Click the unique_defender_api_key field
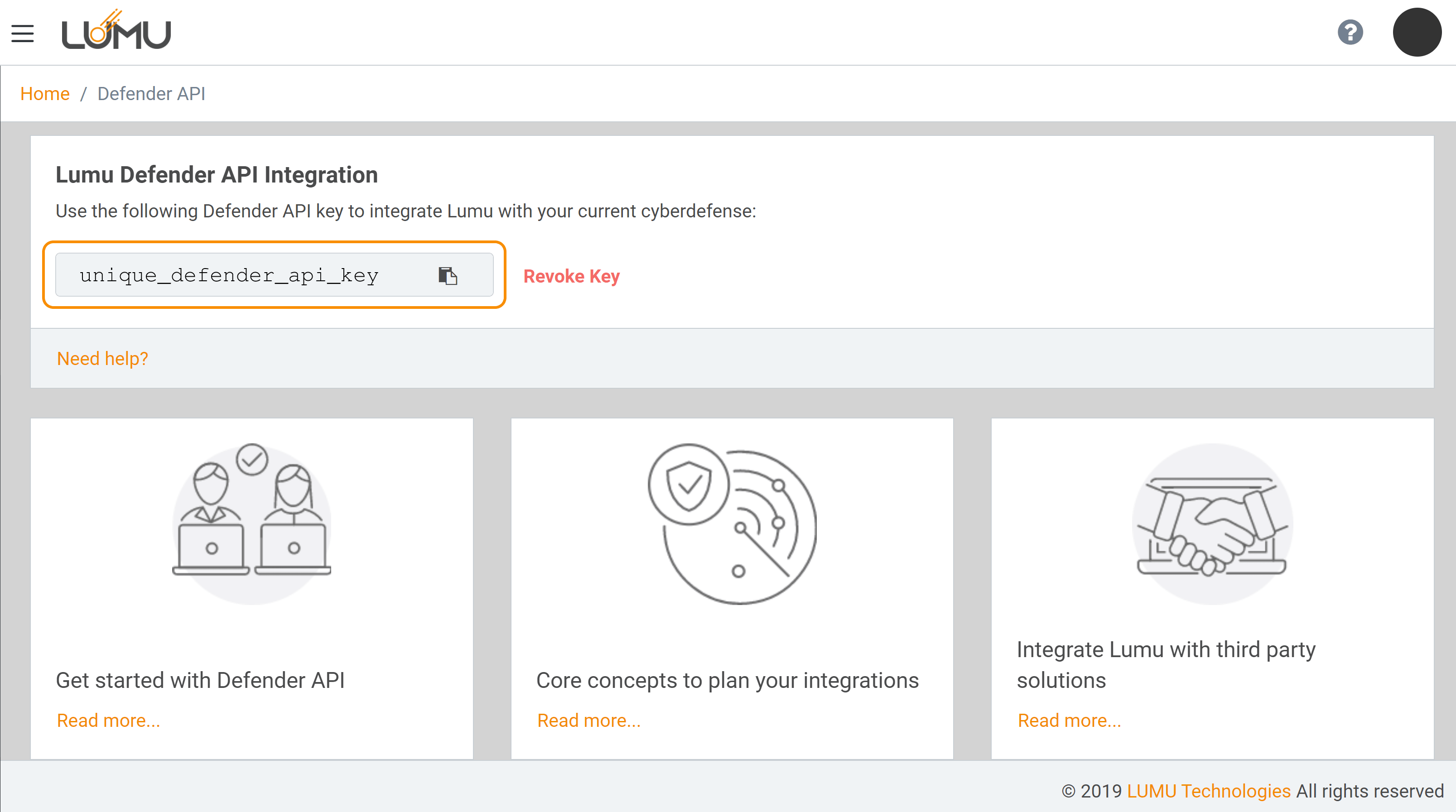This screenshot has width=1456, height=812. click(229, 276)
